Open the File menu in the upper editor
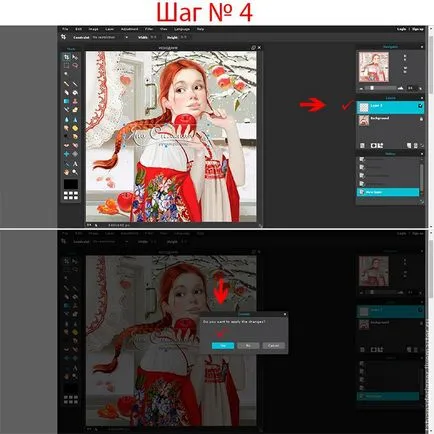434x434 pixels. 65,29
